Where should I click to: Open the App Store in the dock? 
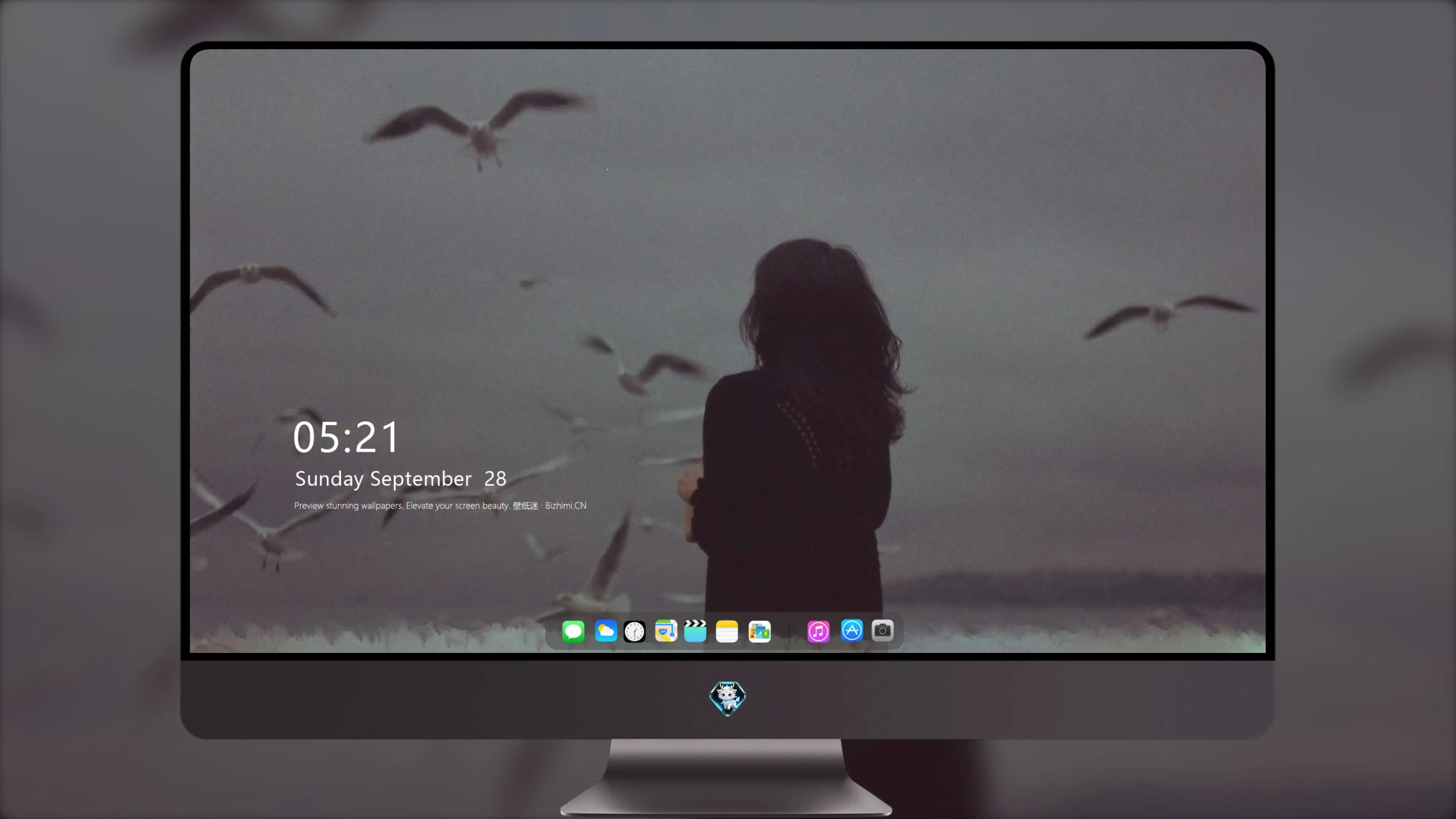(x=852, y=630)
